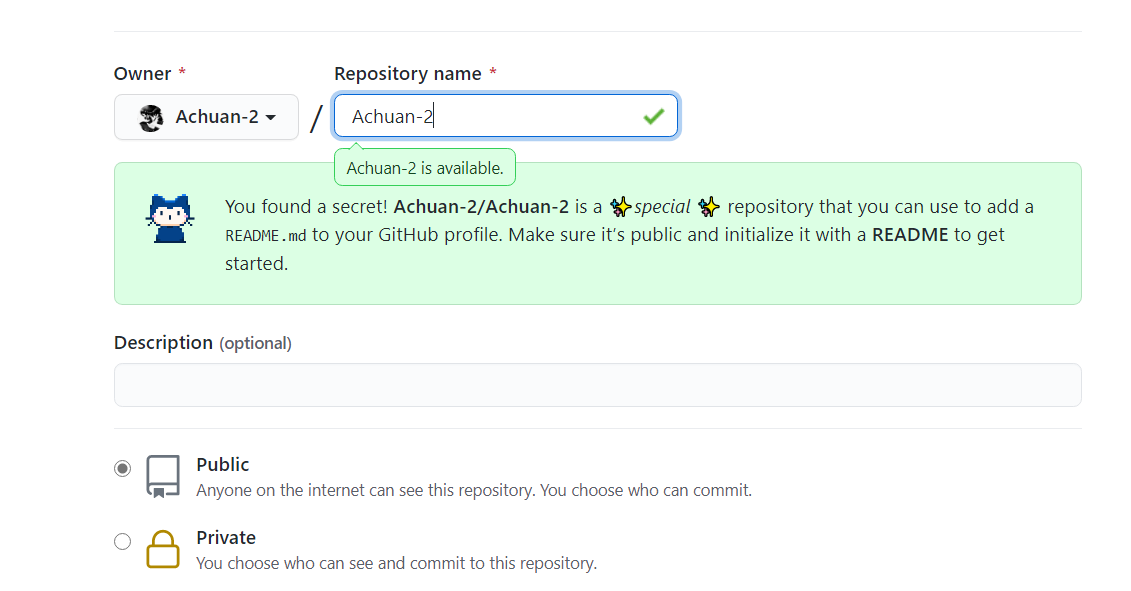1131x591 pixels.
Task: Click the Achuan-2 is available tooltip
Action: tap(424, 167)
